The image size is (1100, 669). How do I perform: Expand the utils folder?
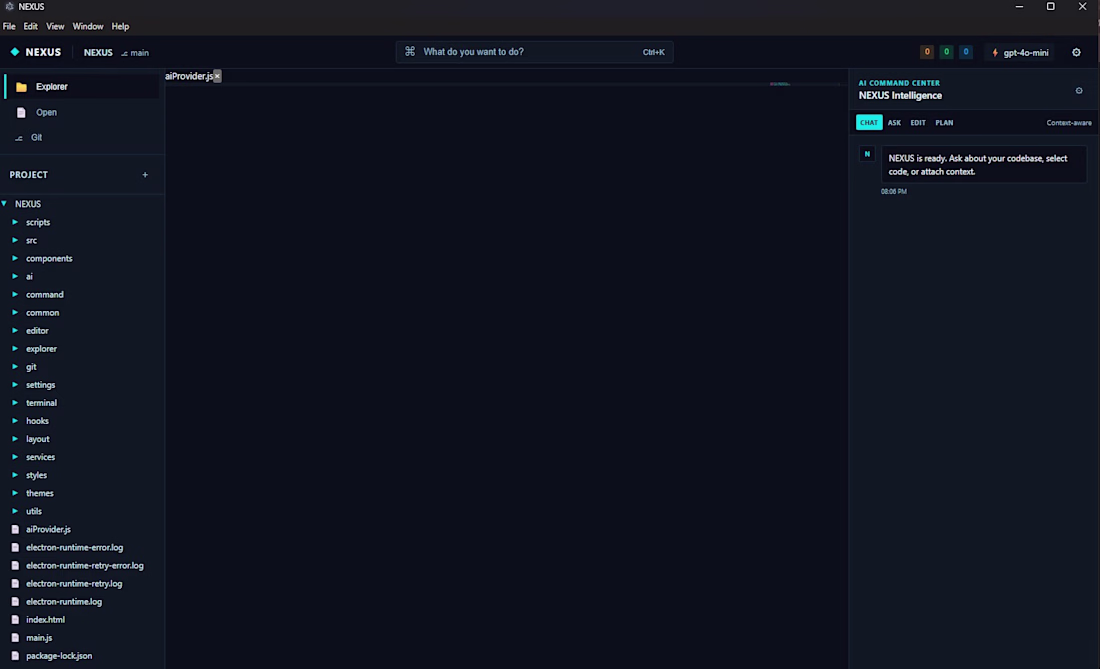point(15,511)
